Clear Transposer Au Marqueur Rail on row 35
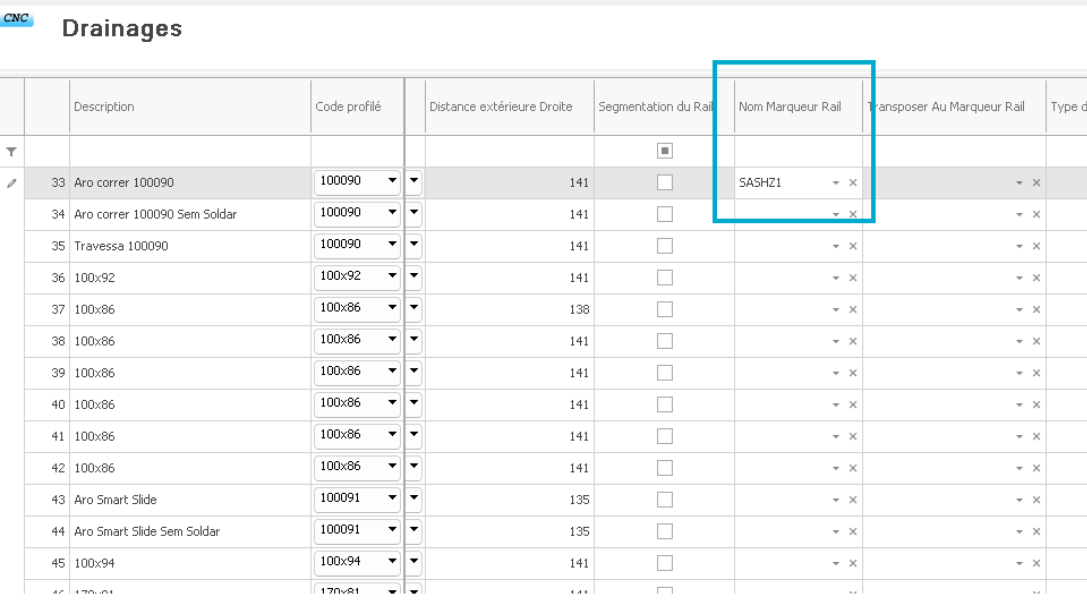The height and width of the screenshot is (601, 1087). (1036, 246)
